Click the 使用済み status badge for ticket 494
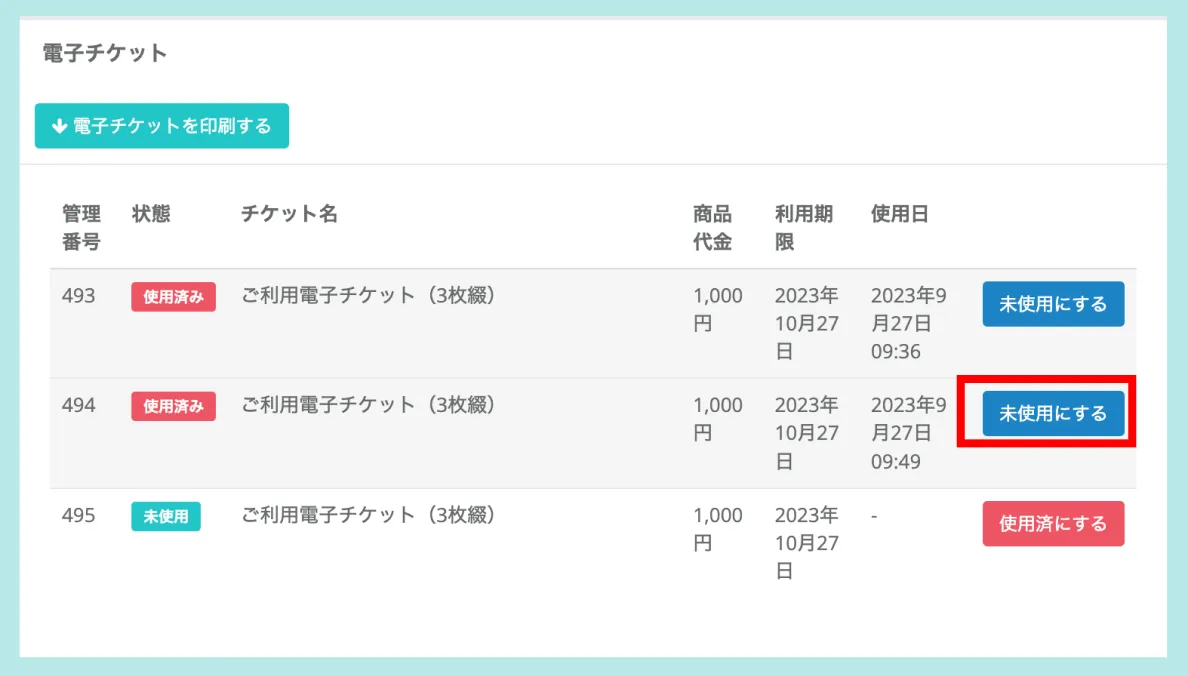 pyautogui.click(x=173, y=406)
